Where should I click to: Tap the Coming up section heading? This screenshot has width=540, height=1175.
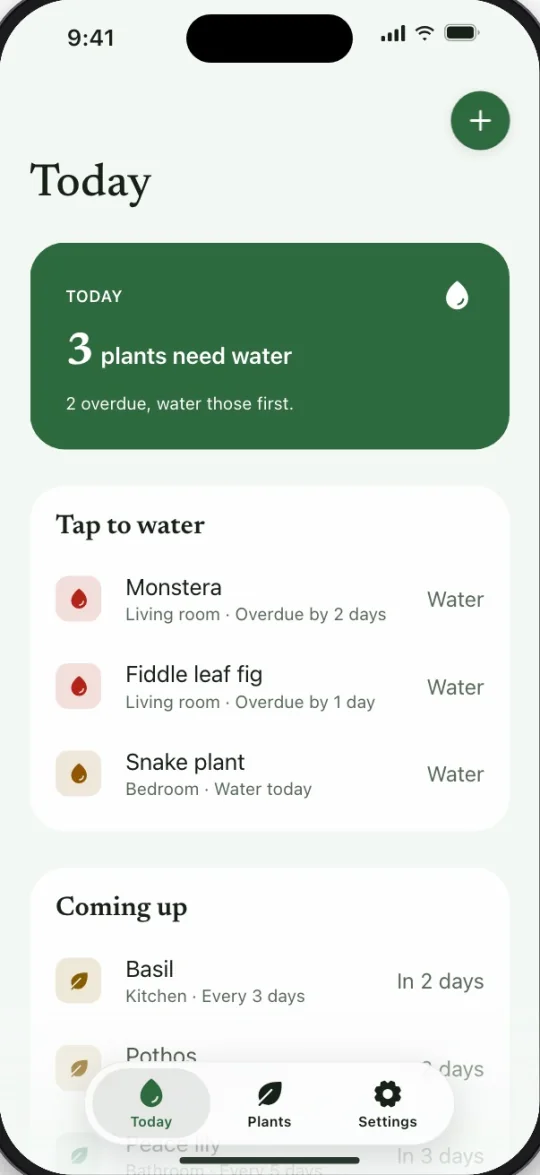point(121,907)
